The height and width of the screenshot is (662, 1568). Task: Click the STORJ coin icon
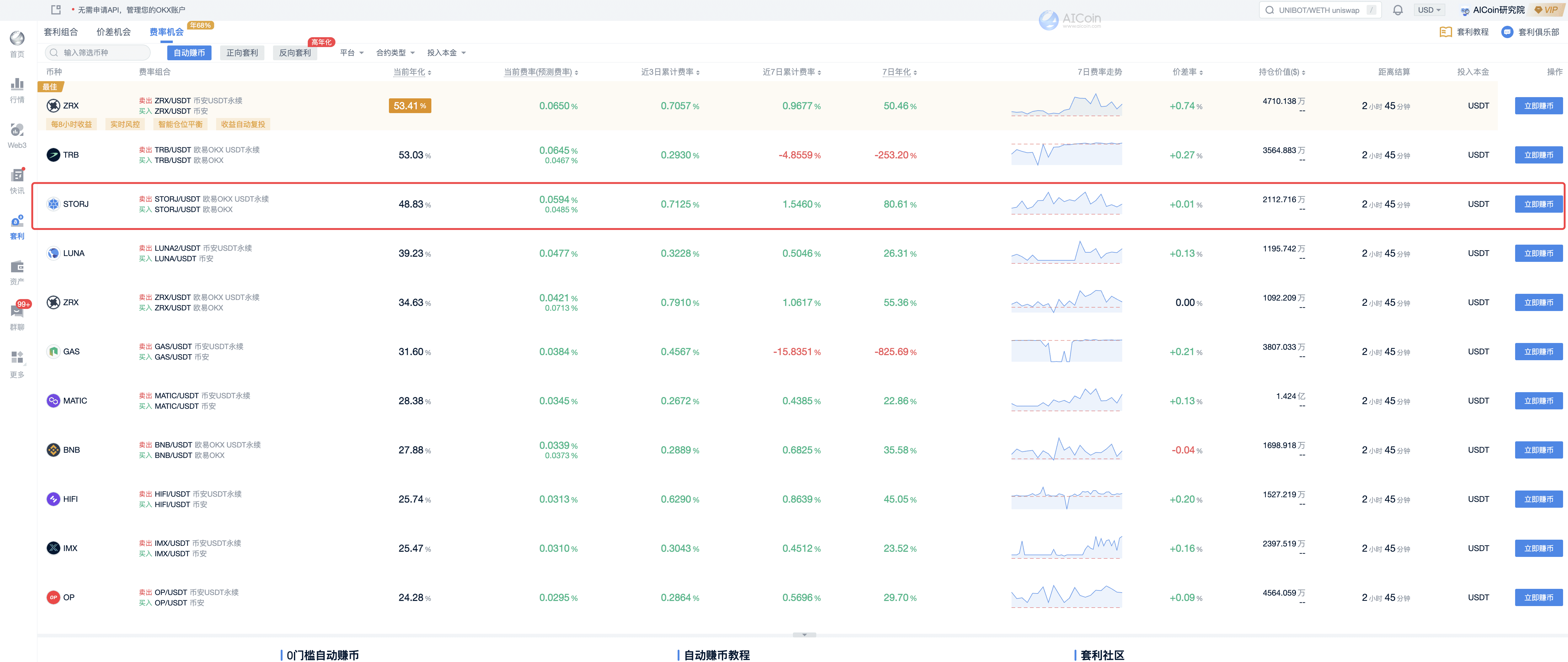pos(53,204)
